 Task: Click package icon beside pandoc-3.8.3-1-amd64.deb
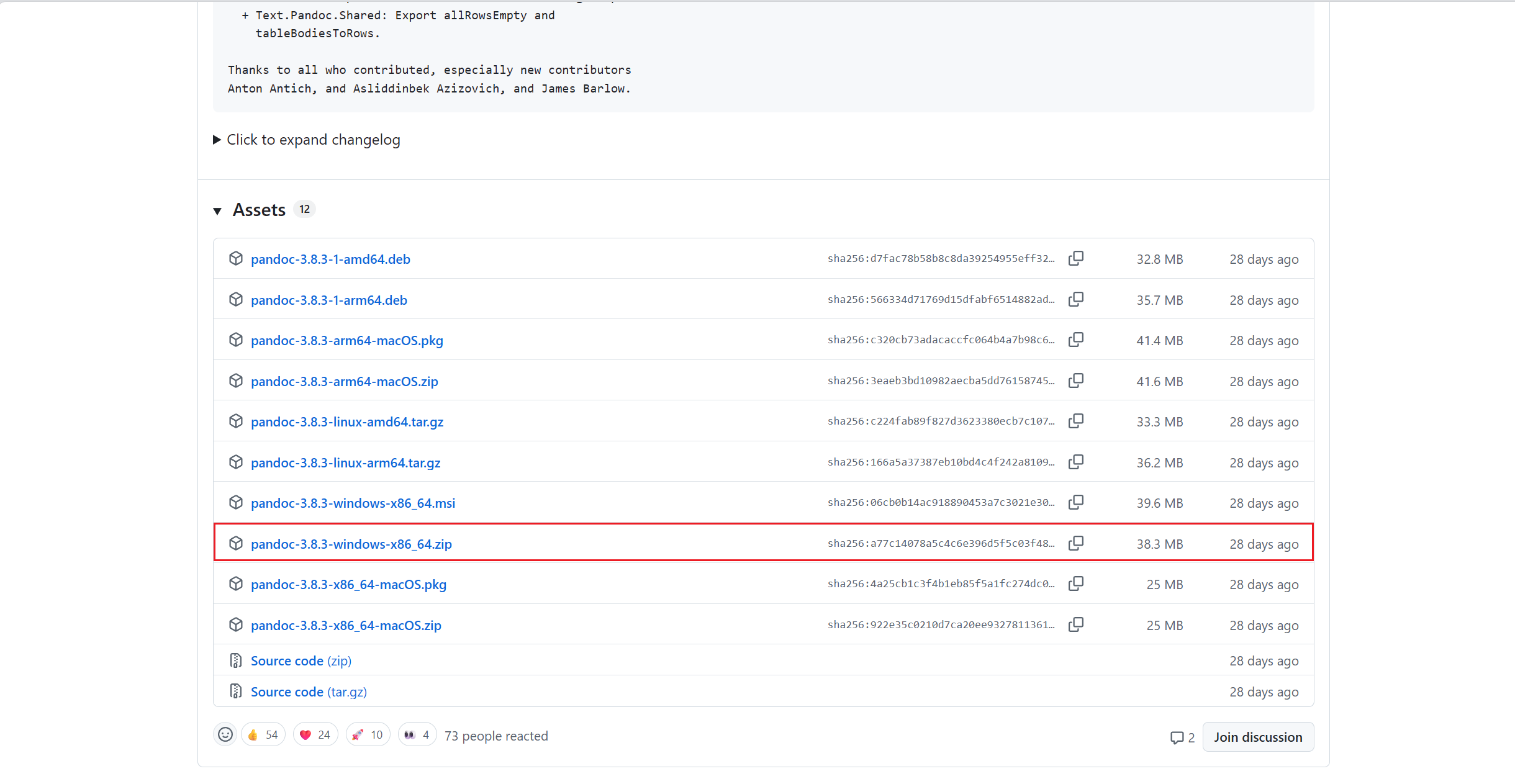[236, 258]
